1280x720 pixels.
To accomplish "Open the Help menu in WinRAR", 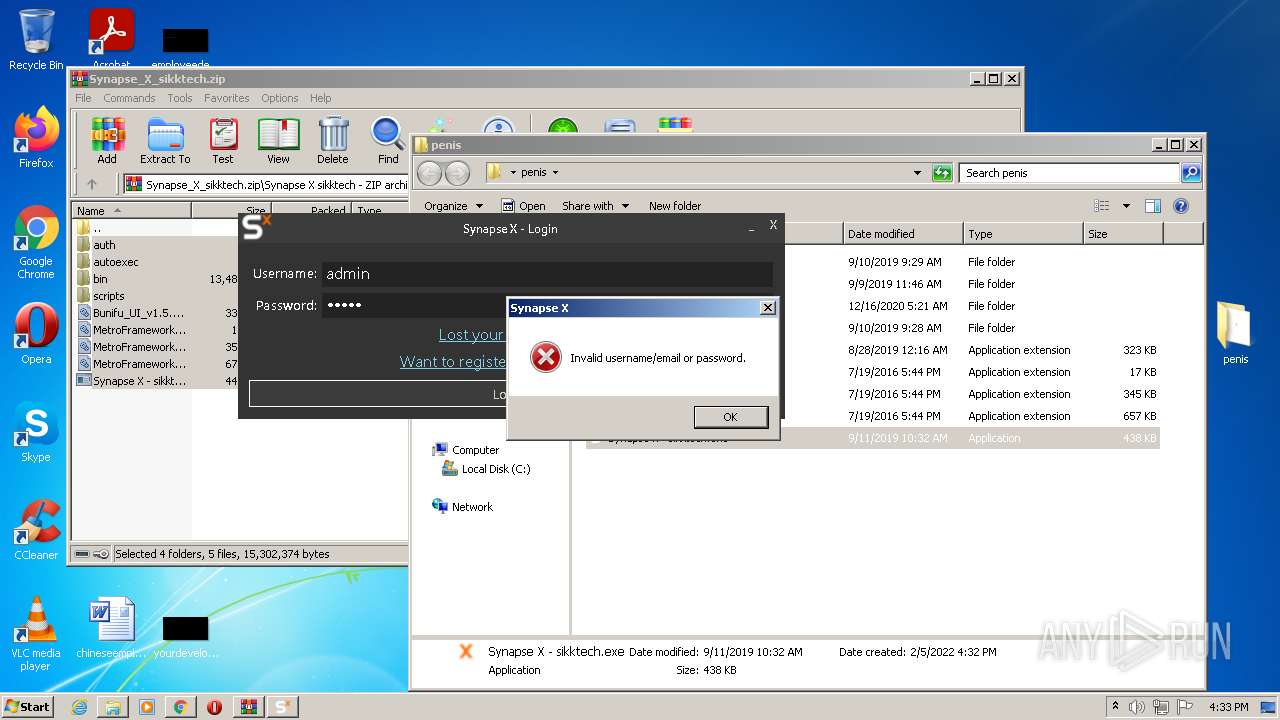I will pos(320,98).
